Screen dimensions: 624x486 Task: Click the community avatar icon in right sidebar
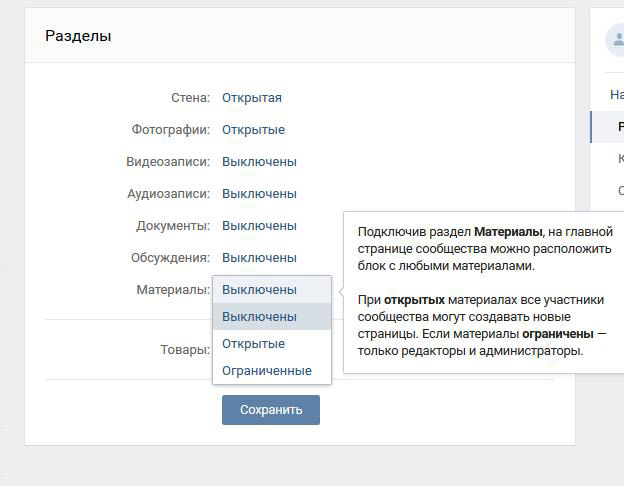615,41
